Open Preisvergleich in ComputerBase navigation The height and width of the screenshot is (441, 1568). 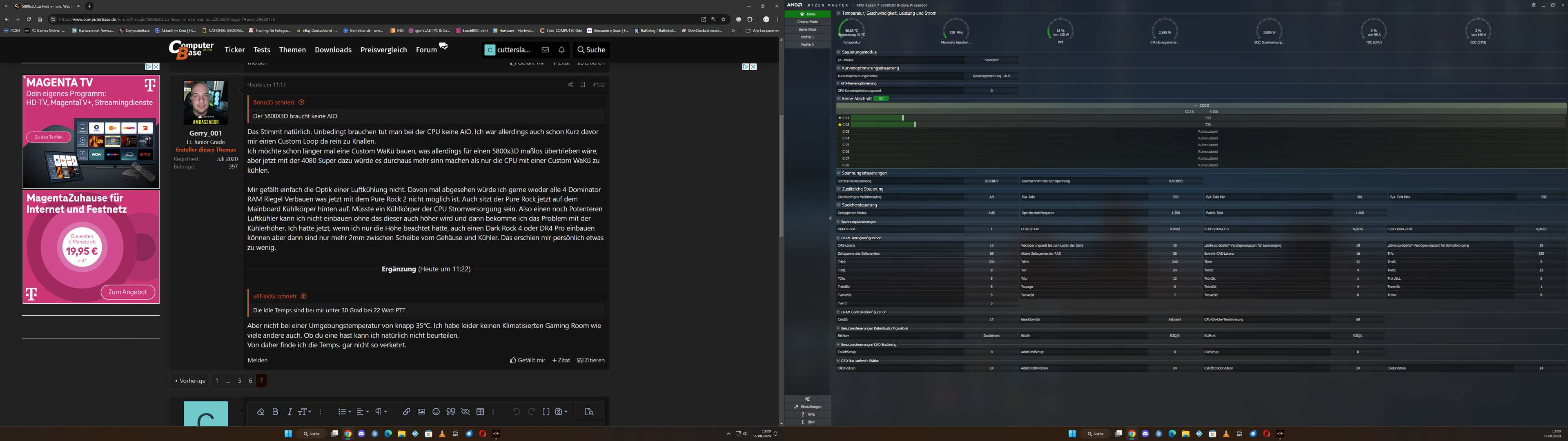tap(383, 50)
